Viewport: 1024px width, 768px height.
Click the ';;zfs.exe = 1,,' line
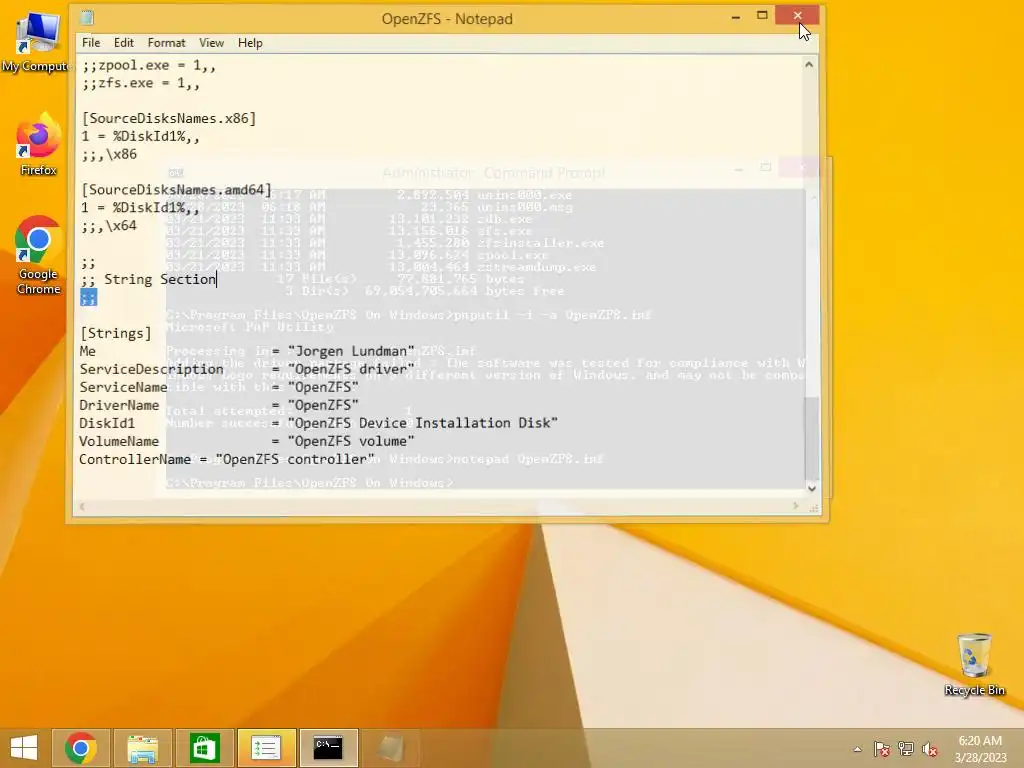point(140,83)
